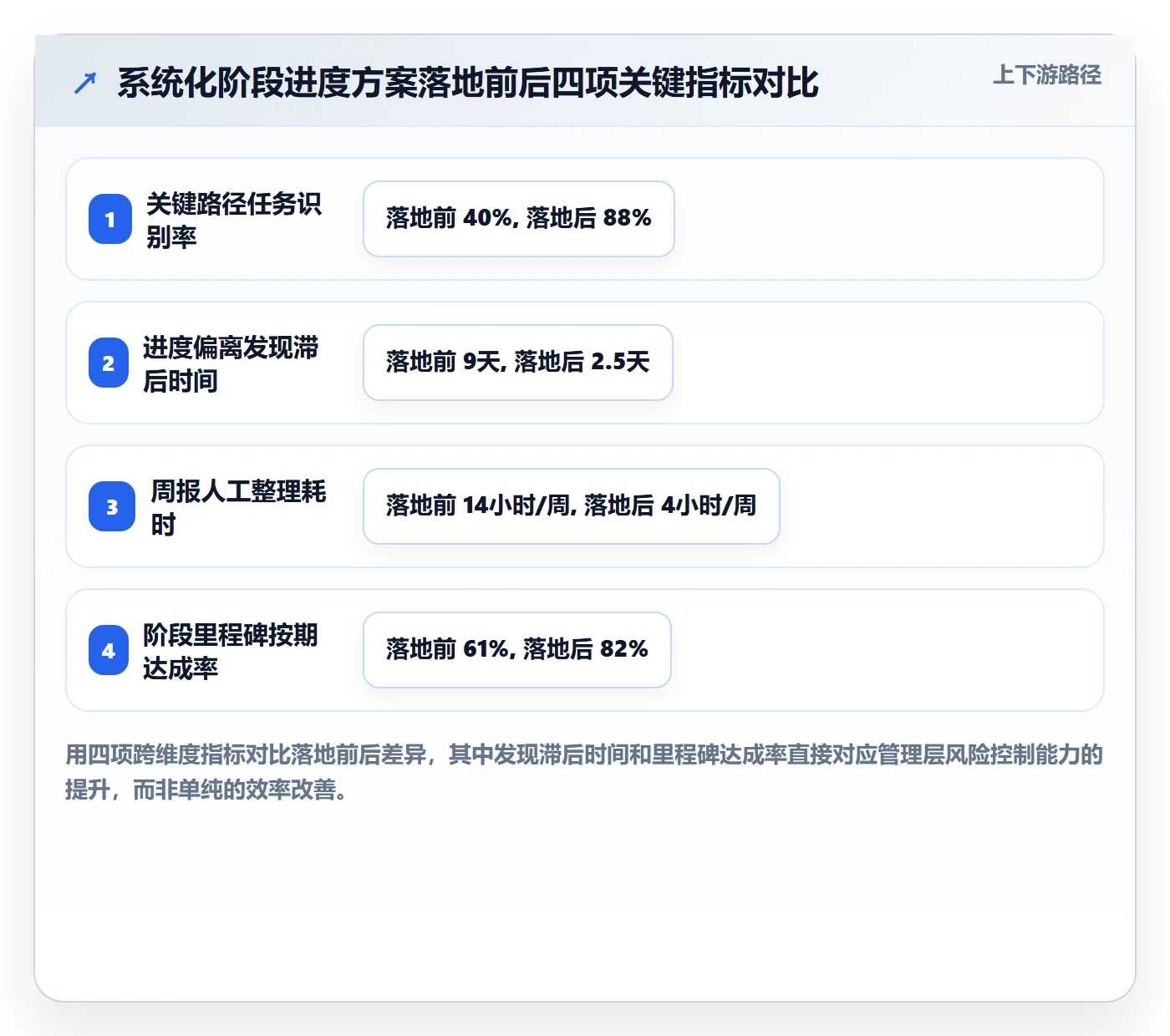
Task: Select the label 阶段里程碑按期达成率
Action: pos(231,651)
